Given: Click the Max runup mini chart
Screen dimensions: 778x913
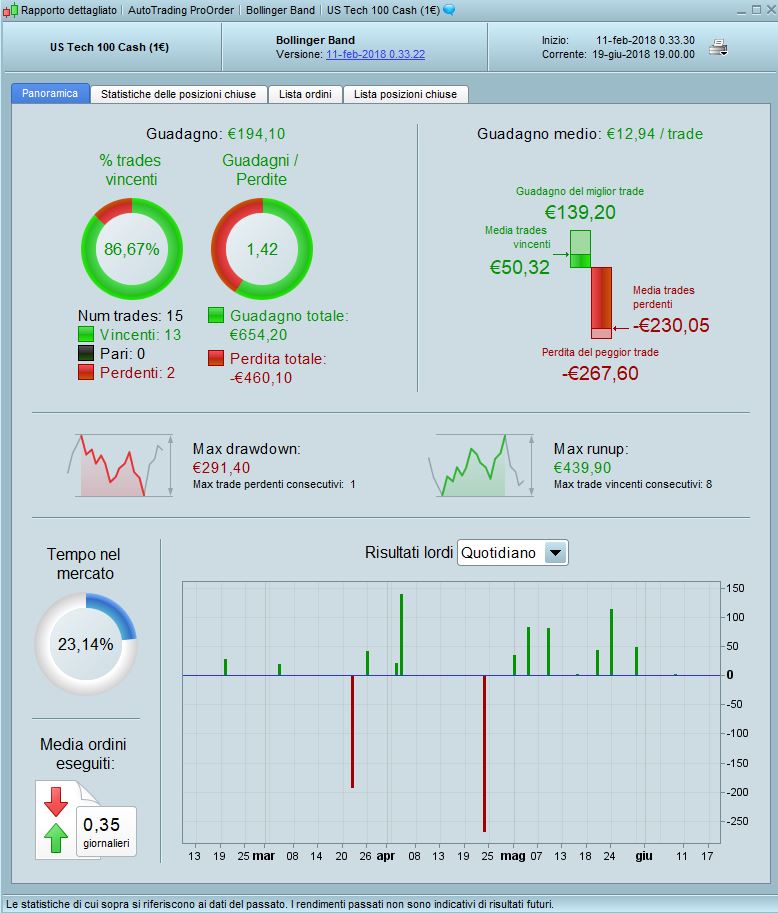Looking at the screenshot, I should pyautogui.click(x=482, y=465).
